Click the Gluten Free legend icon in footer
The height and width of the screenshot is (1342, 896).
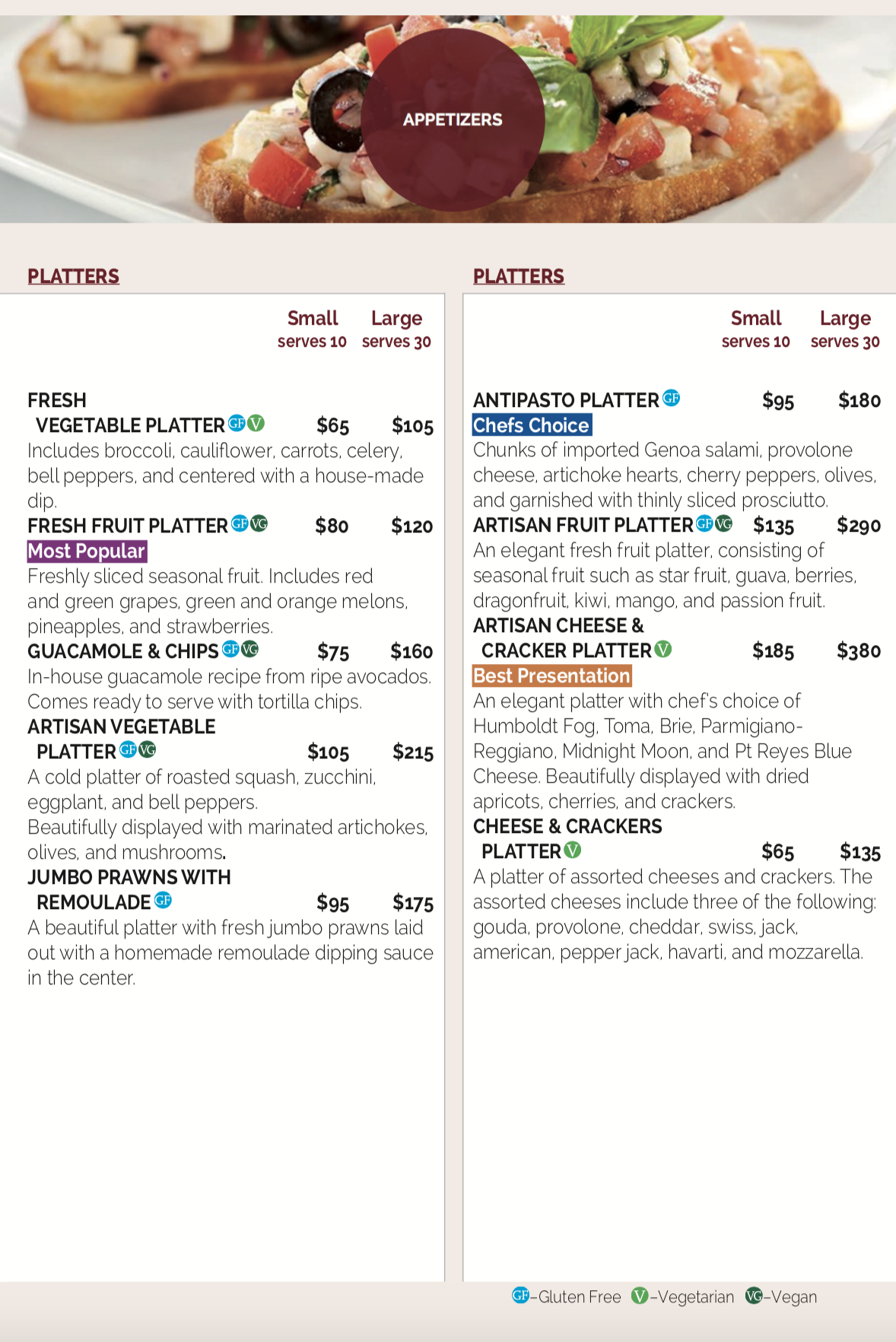click(520, 1296)
